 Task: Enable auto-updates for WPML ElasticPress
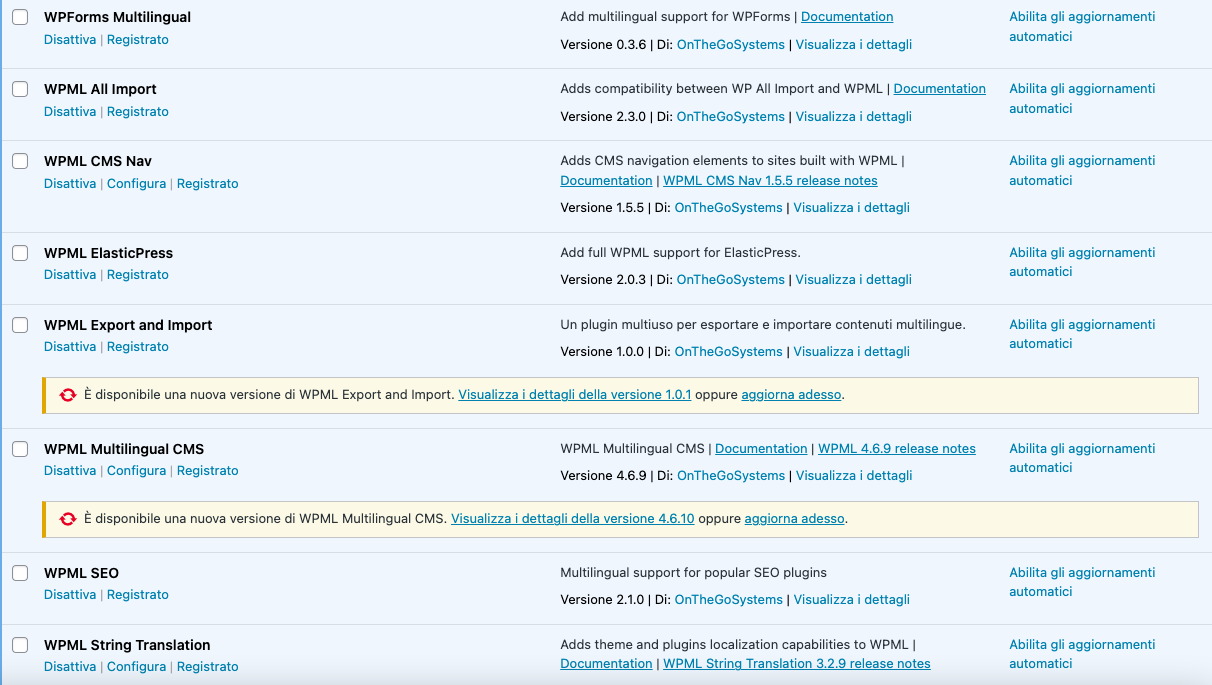(1082, 262)
